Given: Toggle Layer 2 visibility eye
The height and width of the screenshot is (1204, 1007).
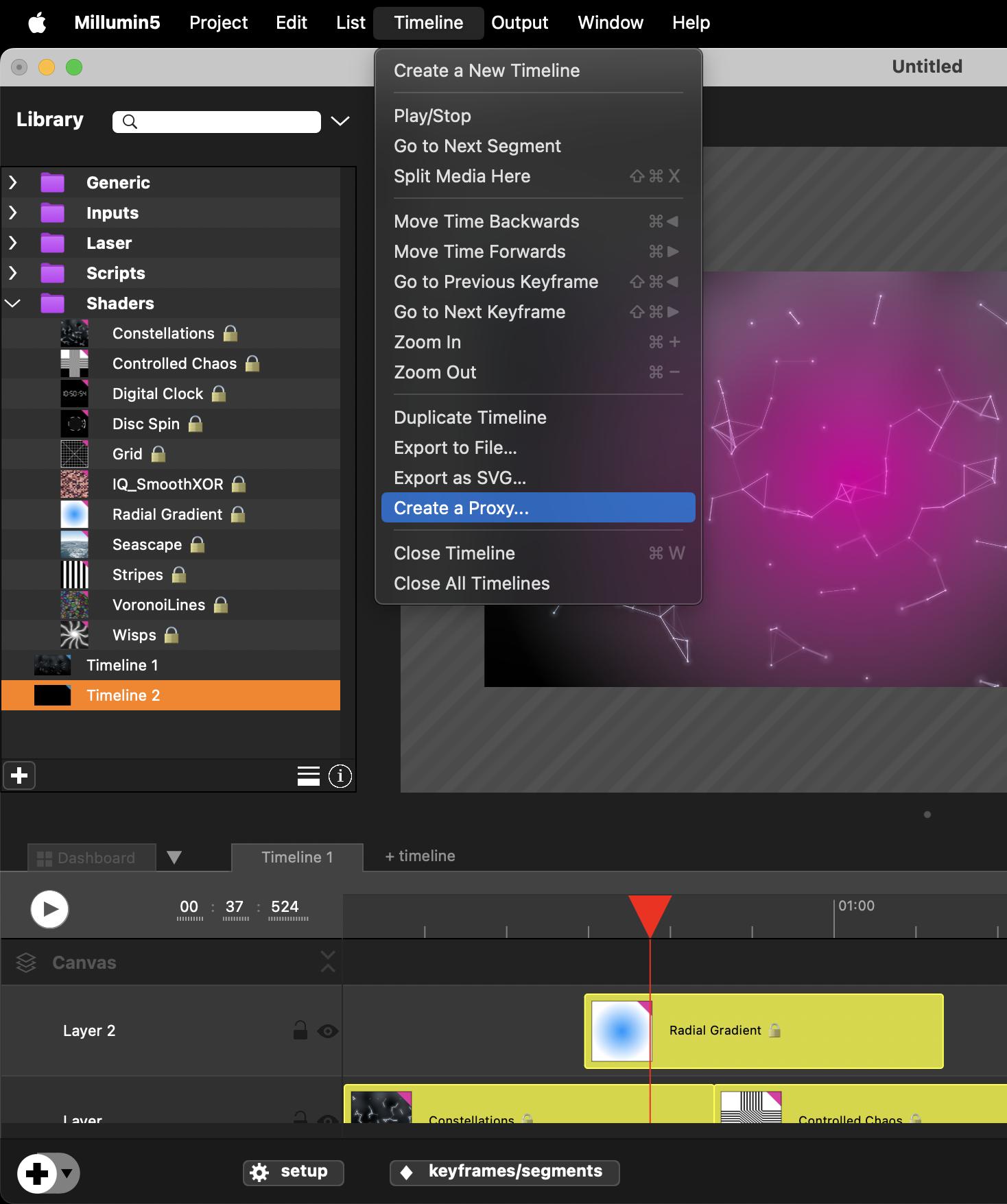Looking at the screenshot, I should tap(328, 1031).
